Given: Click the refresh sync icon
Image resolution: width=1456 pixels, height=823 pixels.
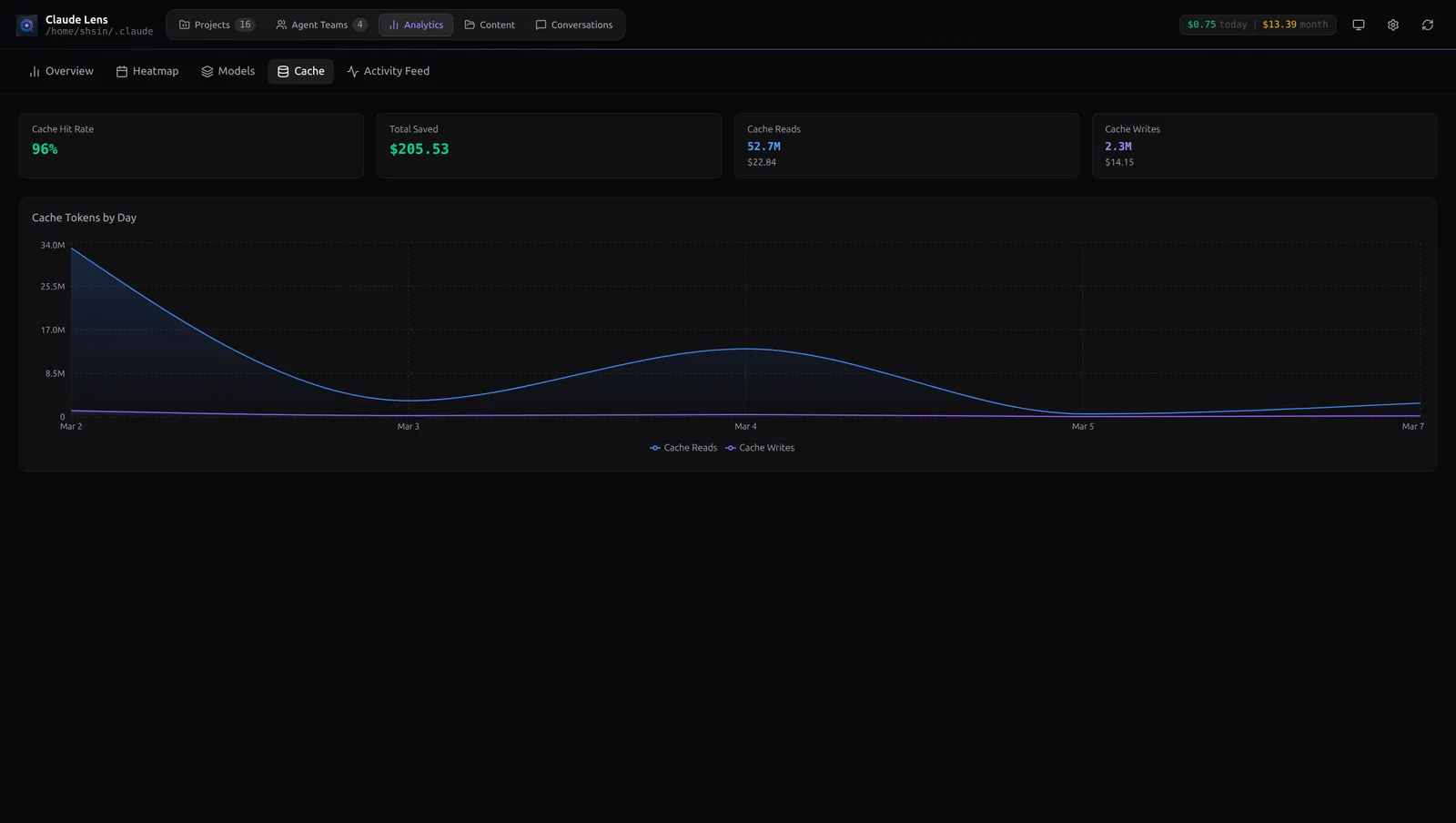Looking at the screenshot, I should [1427, 25].
